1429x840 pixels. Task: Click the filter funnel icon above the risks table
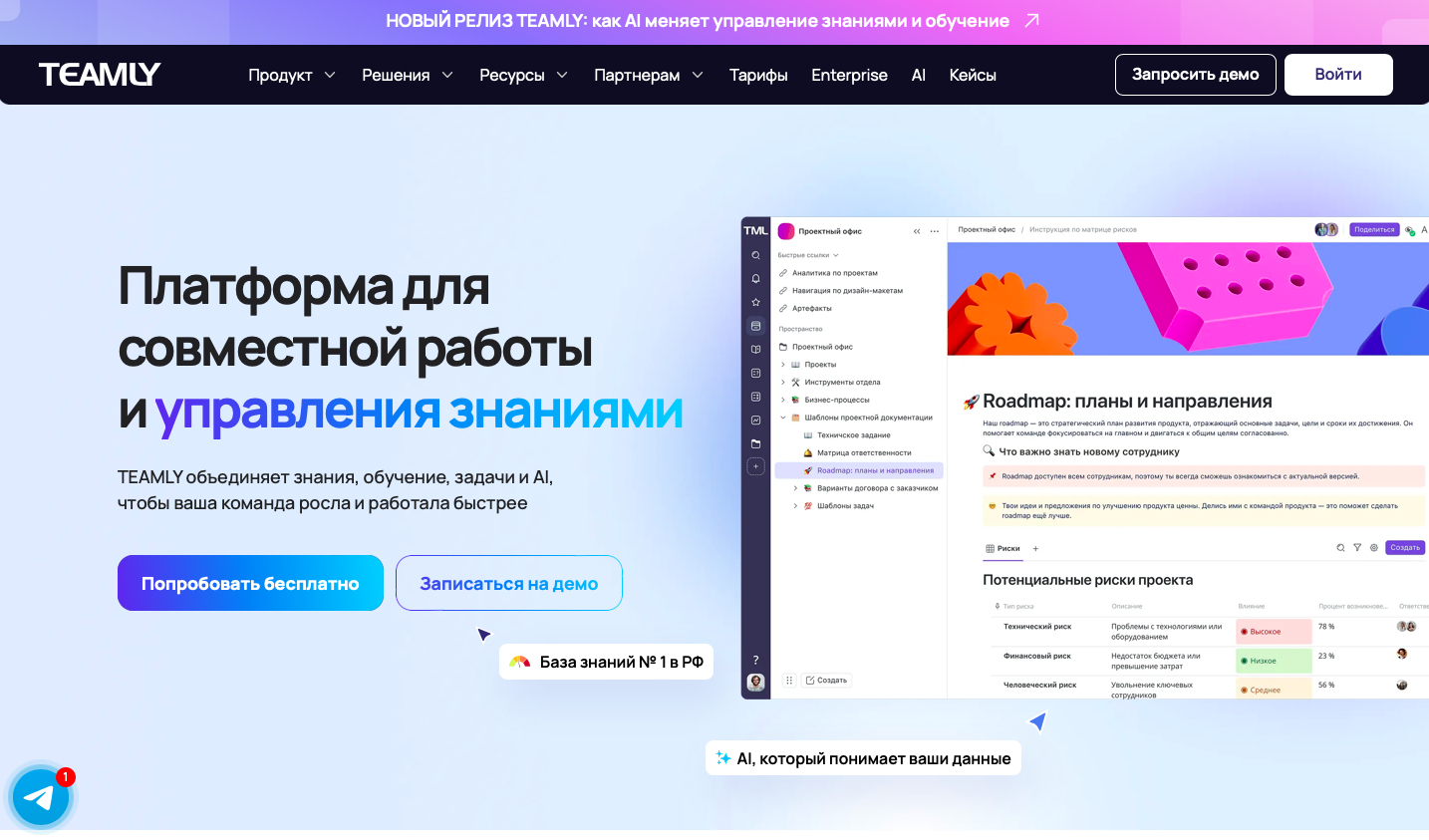click(x=1357, y=548)
